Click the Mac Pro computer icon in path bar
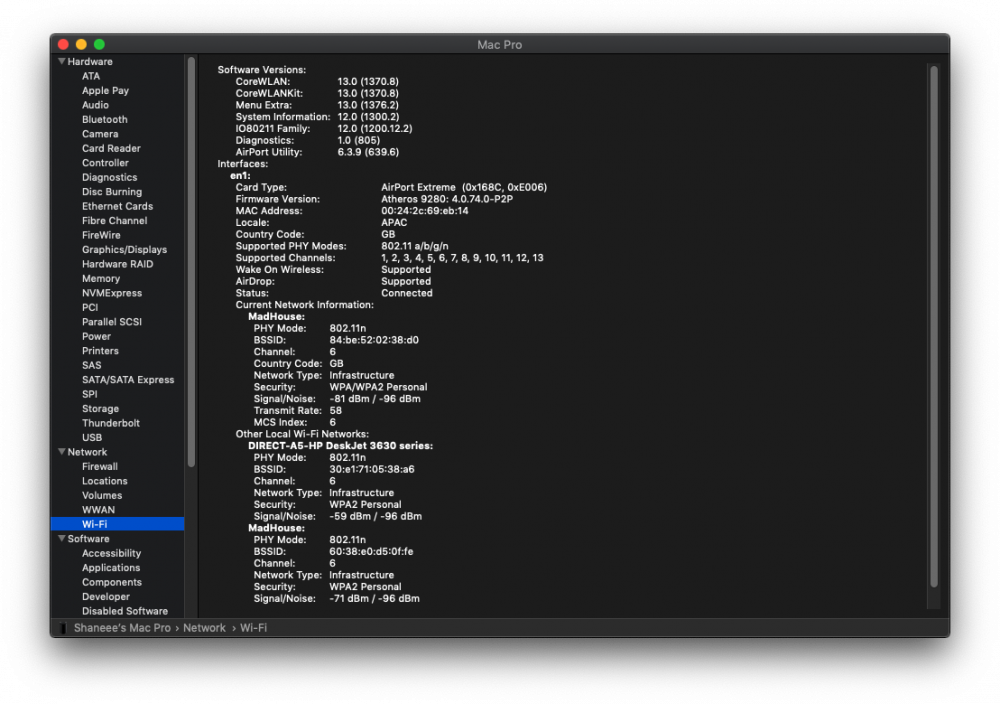The image size is (1000, 704). tap(62, 628)
